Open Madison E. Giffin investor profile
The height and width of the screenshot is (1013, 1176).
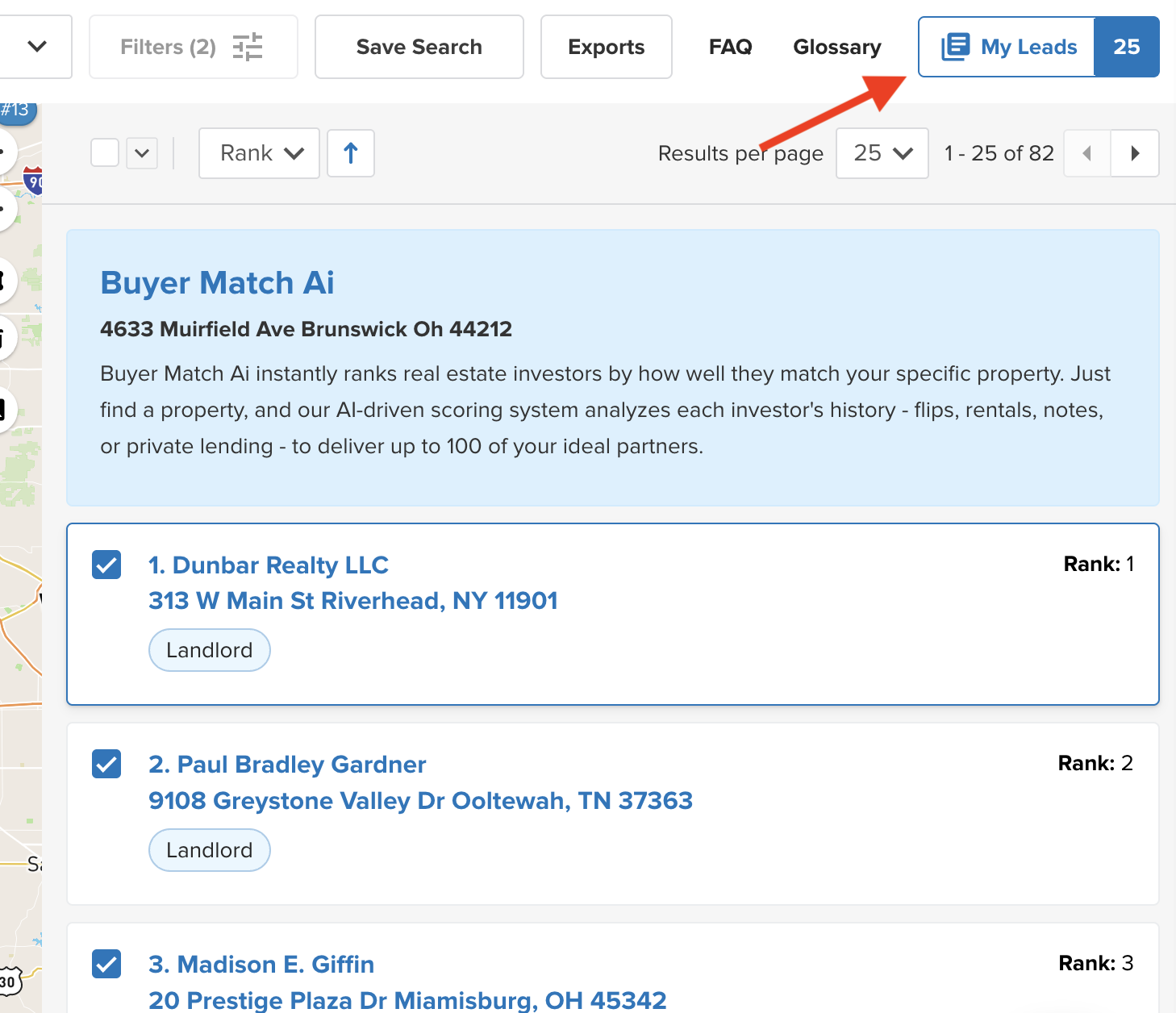(261, 965)
